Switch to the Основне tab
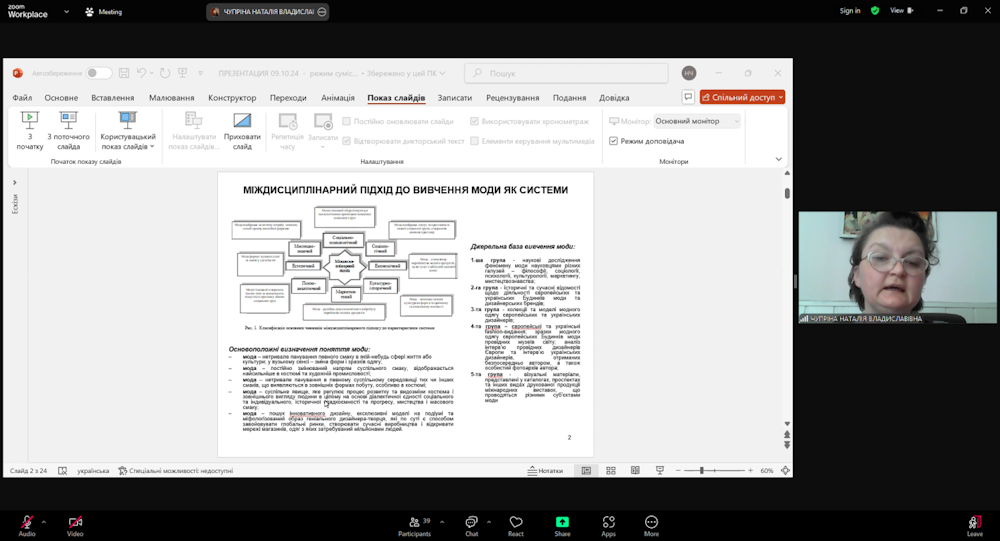The width and height of the screenshot is (1000, 541). (x=61, y=98)
